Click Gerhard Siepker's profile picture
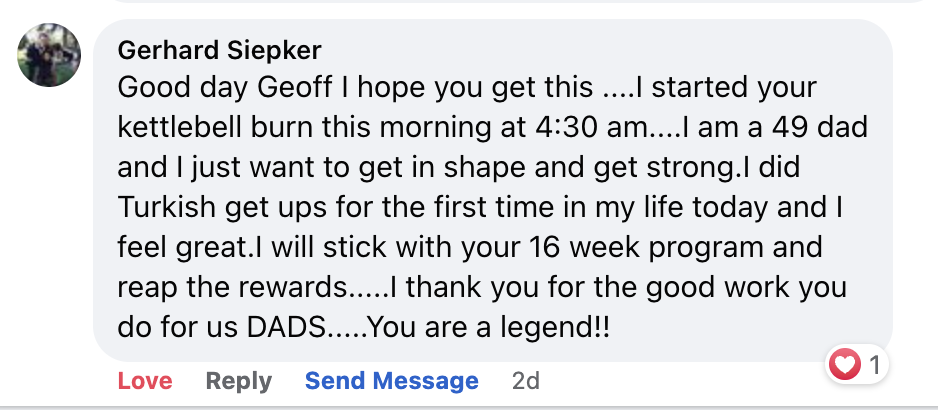 point(49,55)
